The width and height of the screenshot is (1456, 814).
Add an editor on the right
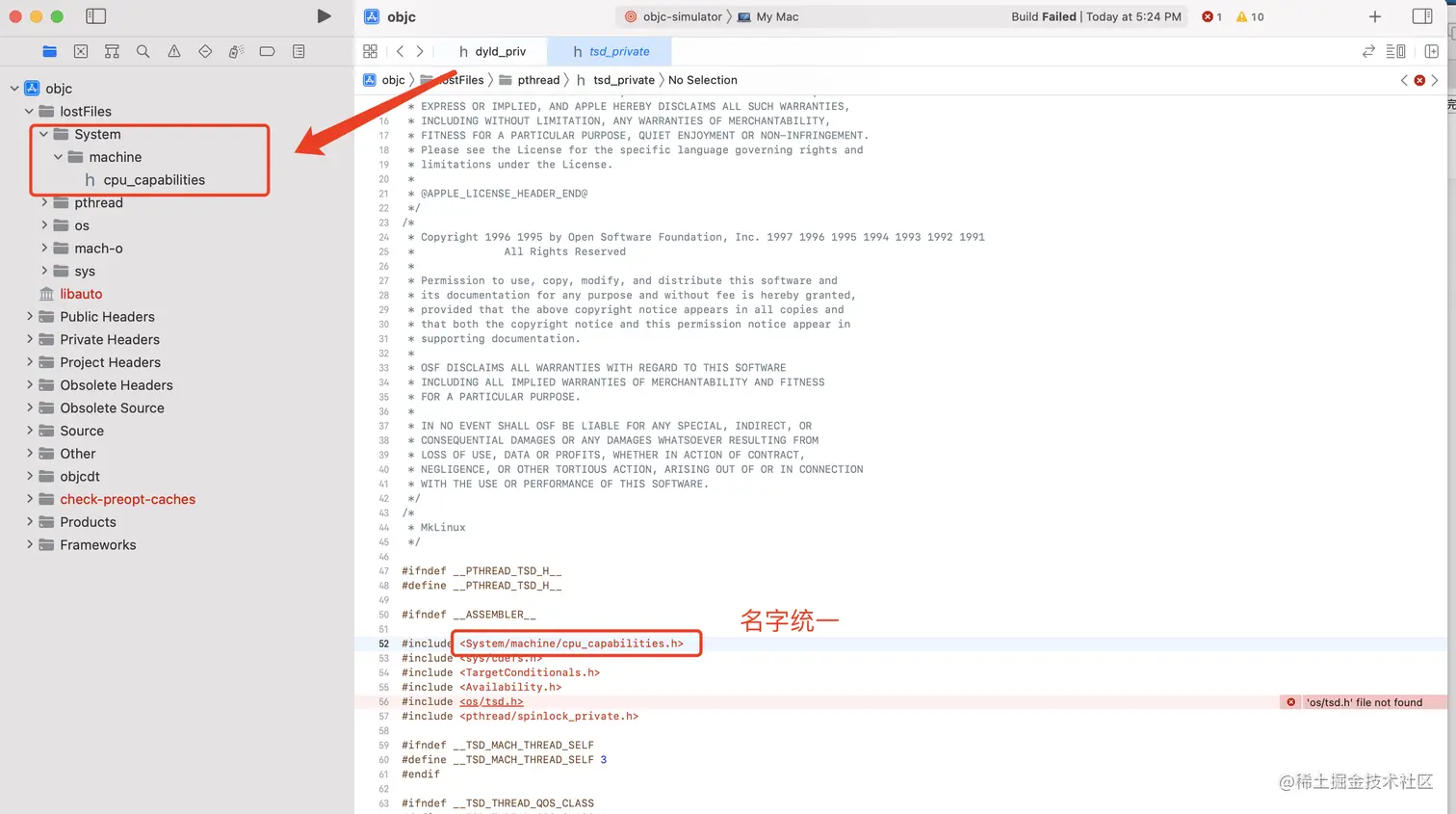point(1432,51)
